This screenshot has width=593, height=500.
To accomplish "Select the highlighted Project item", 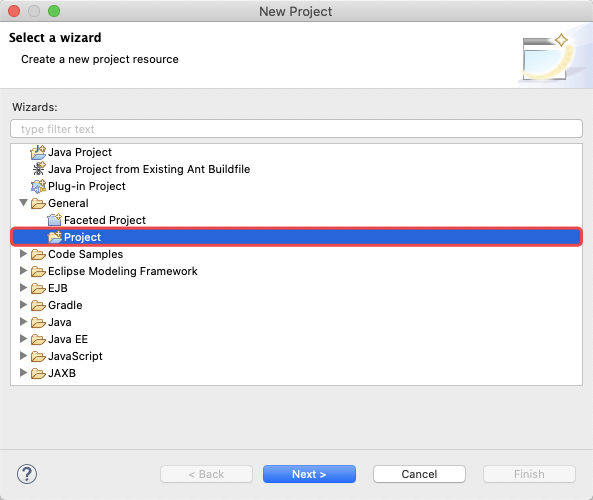I will 296,237.
